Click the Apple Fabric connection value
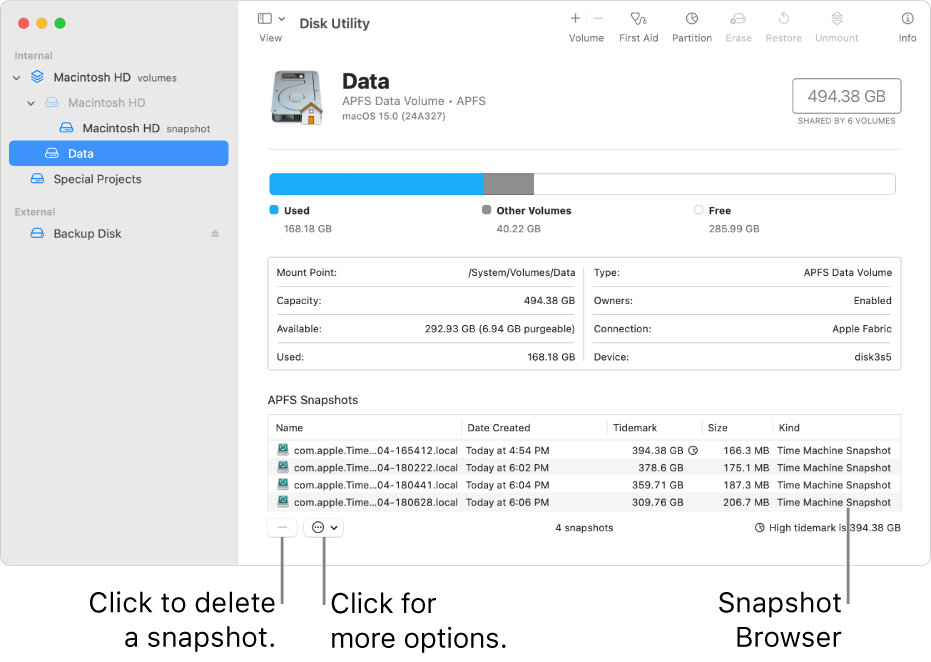This screenshot has width=931, height=662. point(862,329)
